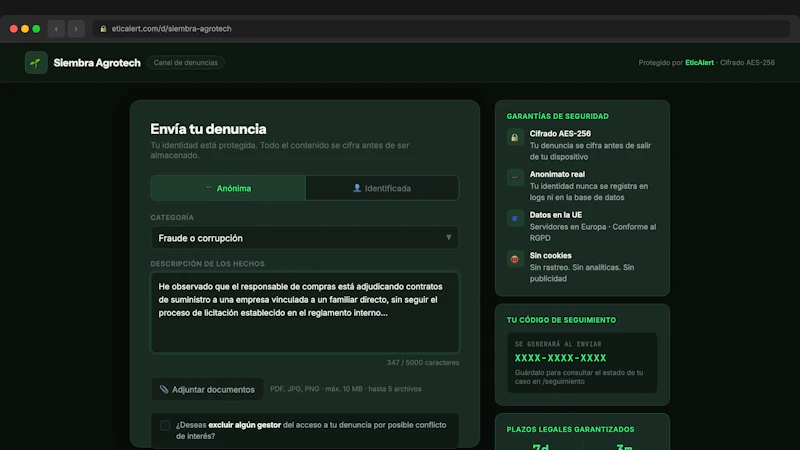
Task: Click the Sin rastreo. Sin analíticas text
Action: [582, 273]
